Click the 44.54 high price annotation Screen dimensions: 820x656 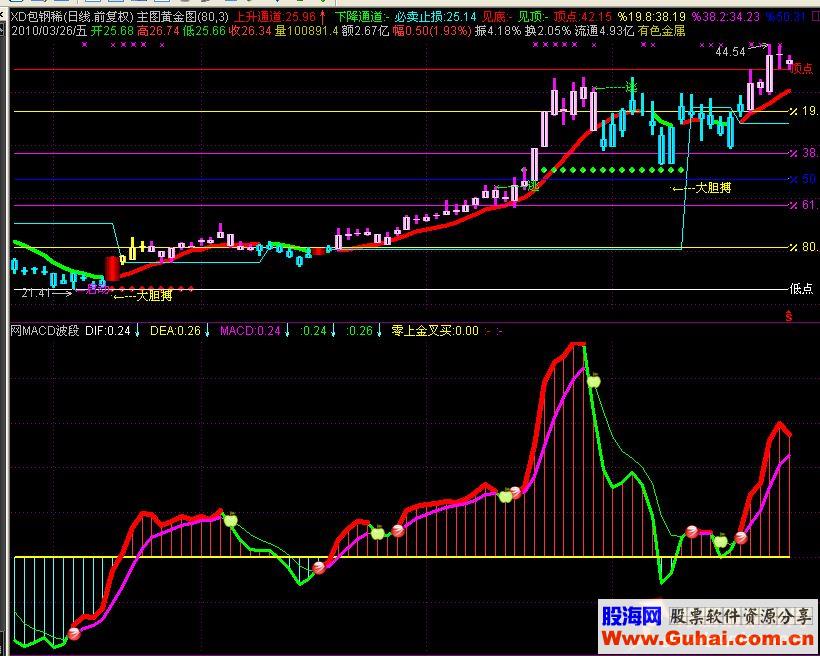[730, 52]
